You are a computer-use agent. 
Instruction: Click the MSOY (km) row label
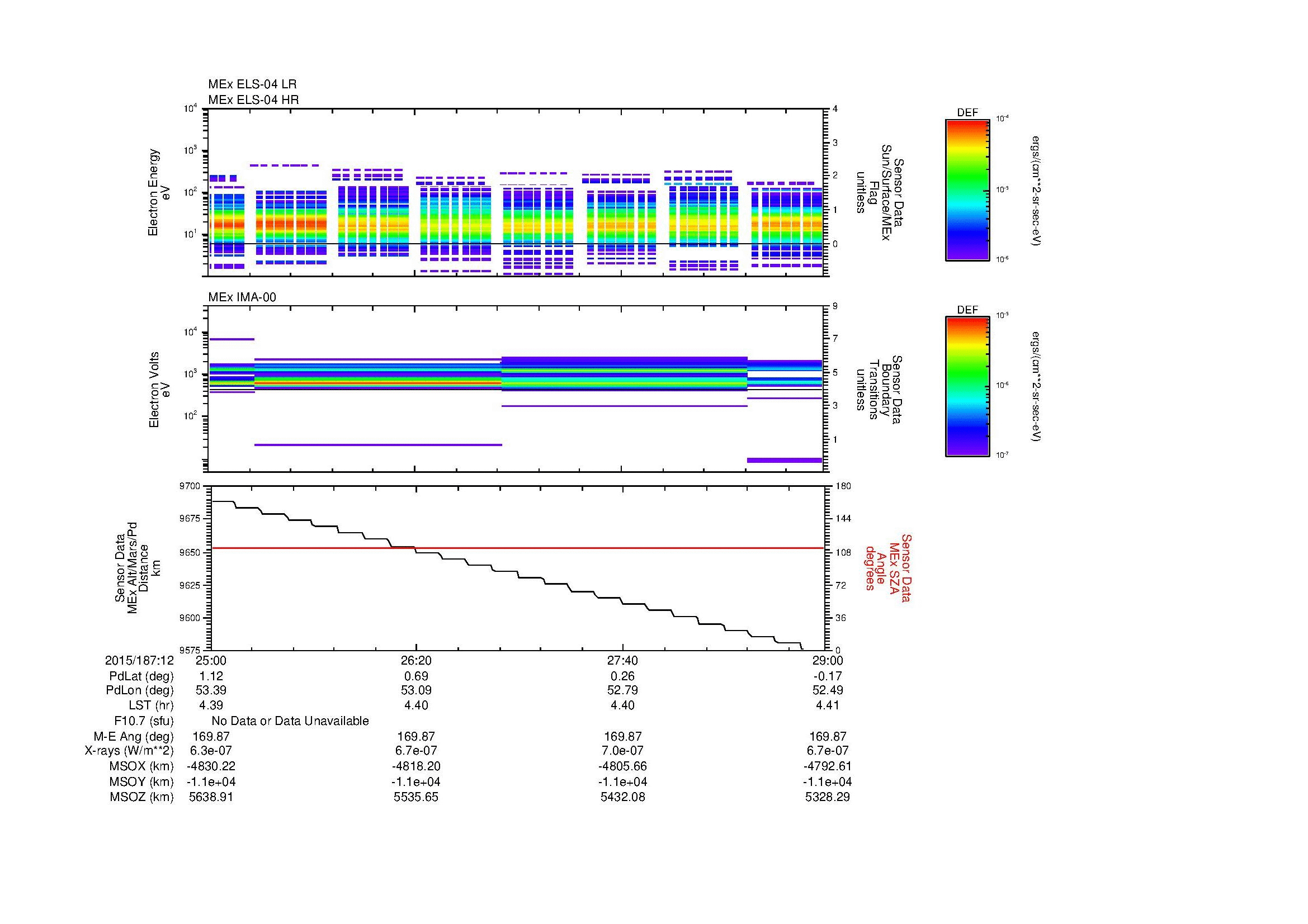[141, 781]
